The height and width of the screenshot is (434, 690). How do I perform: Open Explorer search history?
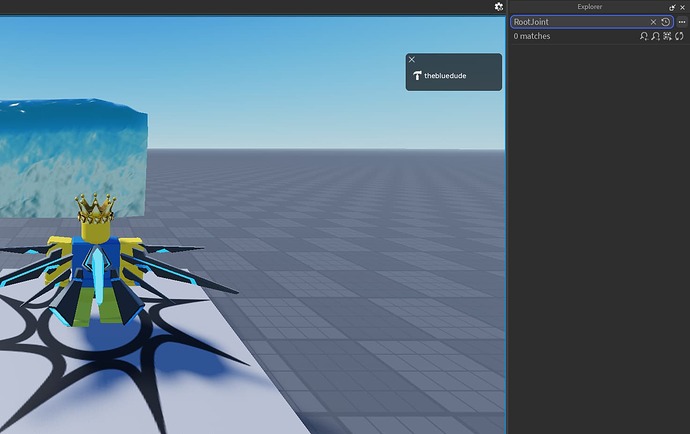click(x=665, y=22)
